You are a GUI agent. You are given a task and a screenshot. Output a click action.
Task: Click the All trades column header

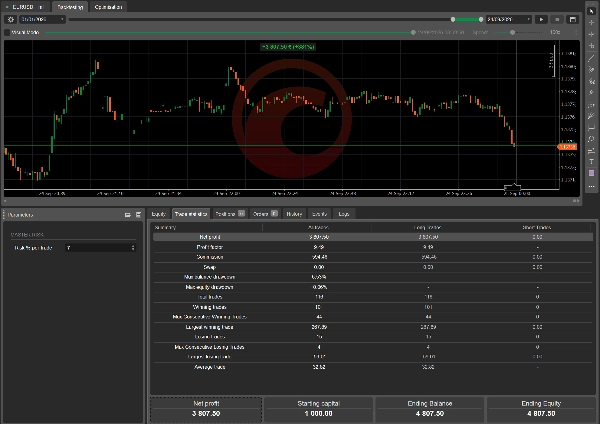(318, 227)
